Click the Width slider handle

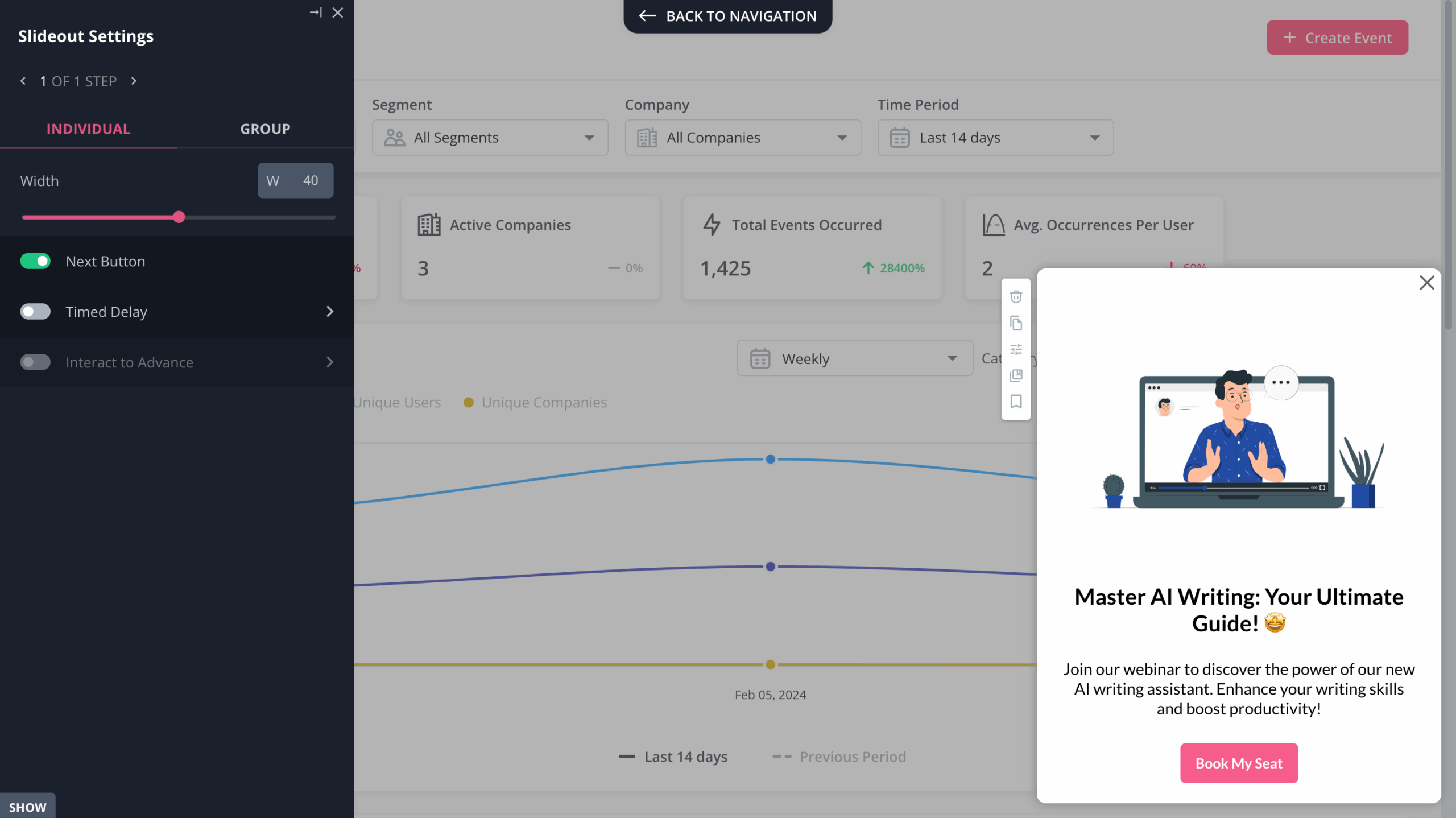click(x=179, y=217)
